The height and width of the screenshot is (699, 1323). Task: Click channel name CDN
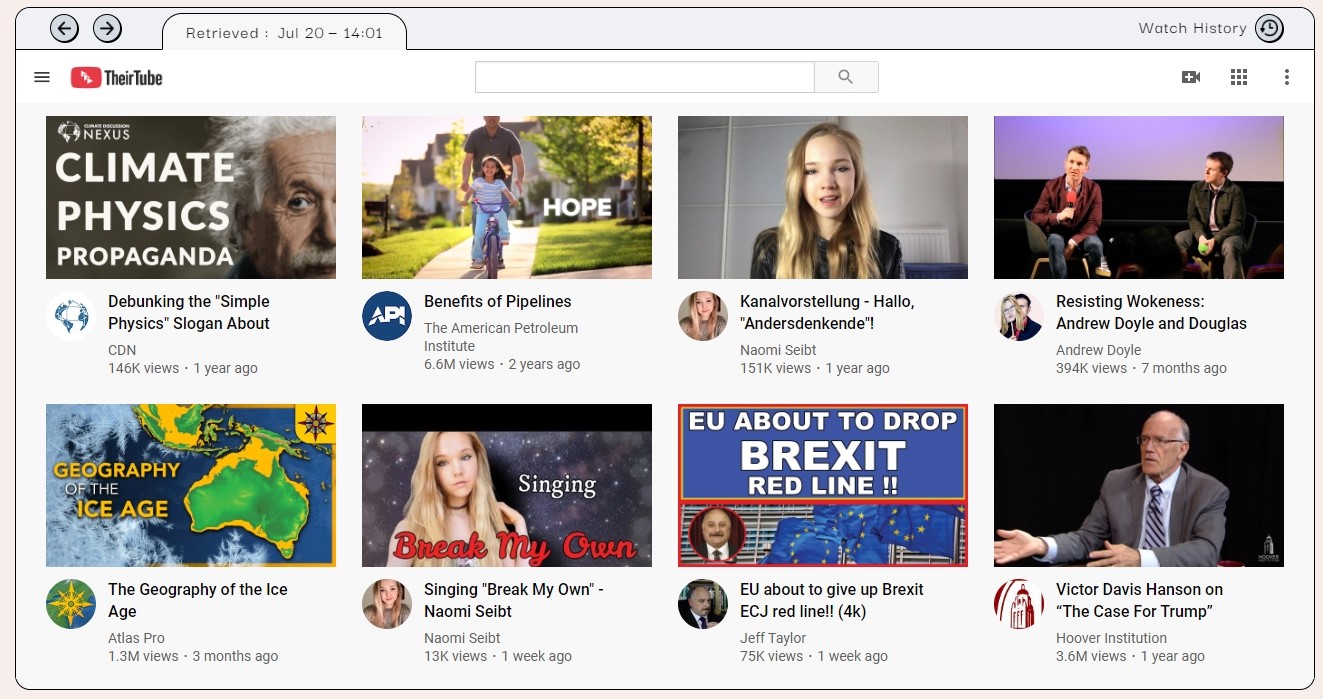point(122,350)
